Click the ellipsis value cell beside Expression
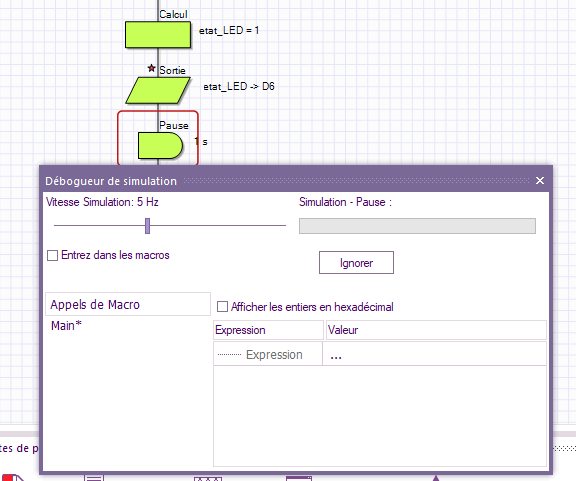576x481 pixels. [434, 354]
